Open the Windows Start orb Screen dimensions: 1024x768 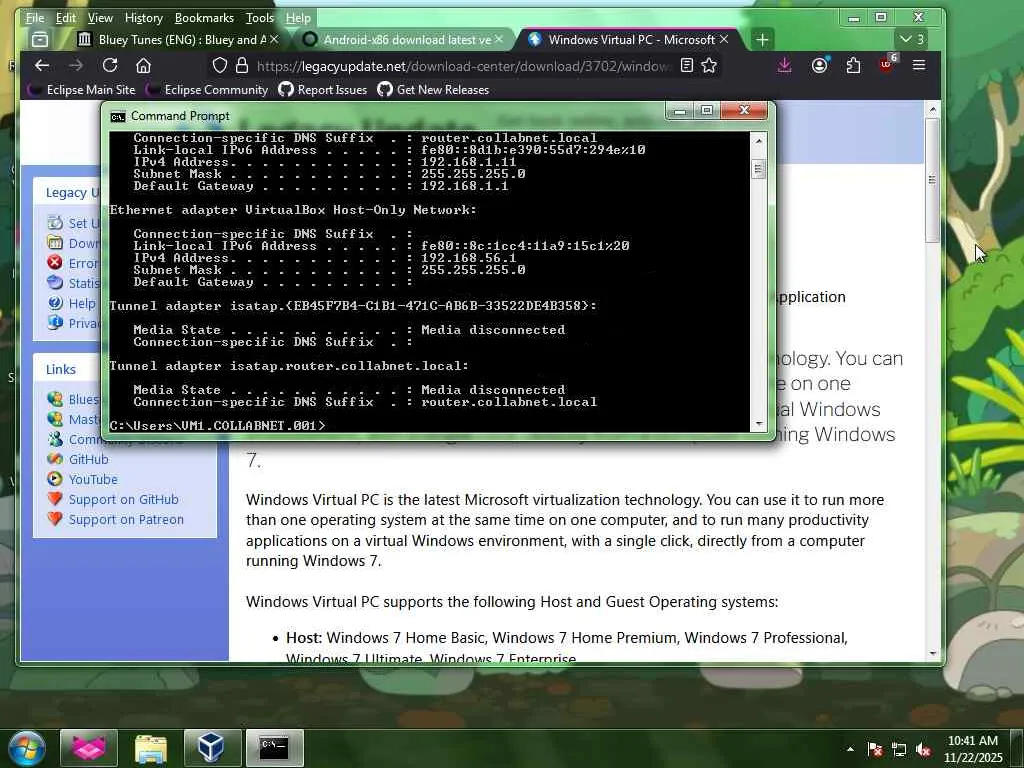pyautogui.click(x=26, y=748)
